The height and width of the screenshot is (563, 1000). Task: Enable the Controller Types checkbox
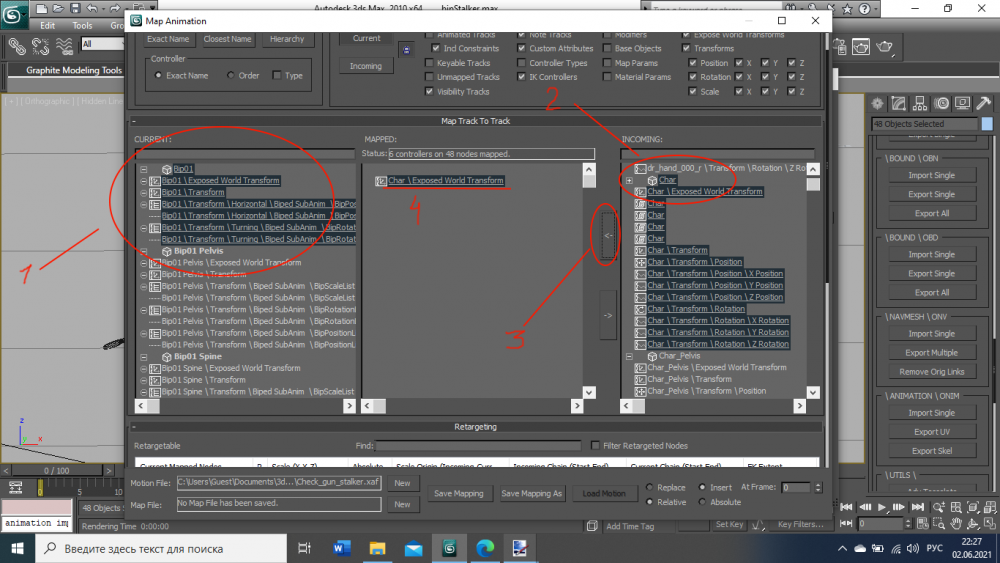point(522,63)
